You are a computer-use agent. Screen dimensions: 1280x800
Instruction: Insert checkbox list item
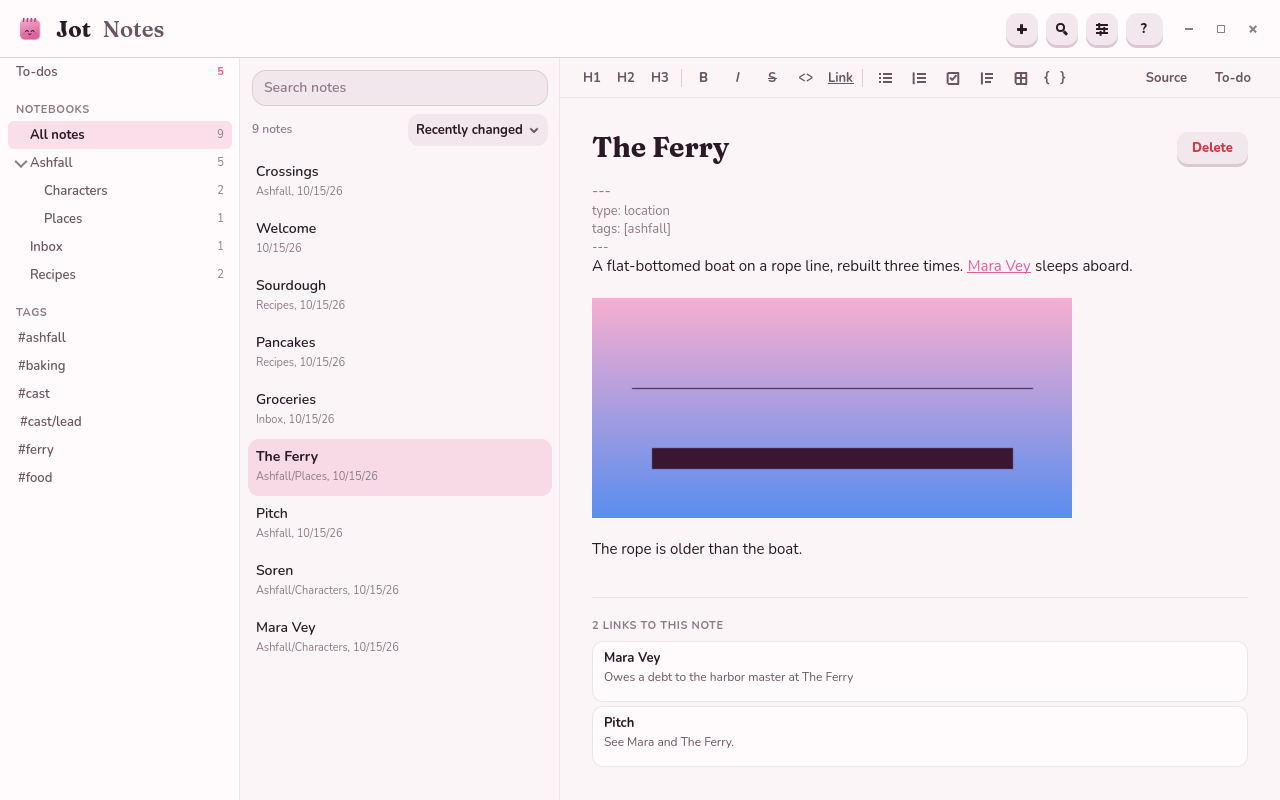(953, 78)
